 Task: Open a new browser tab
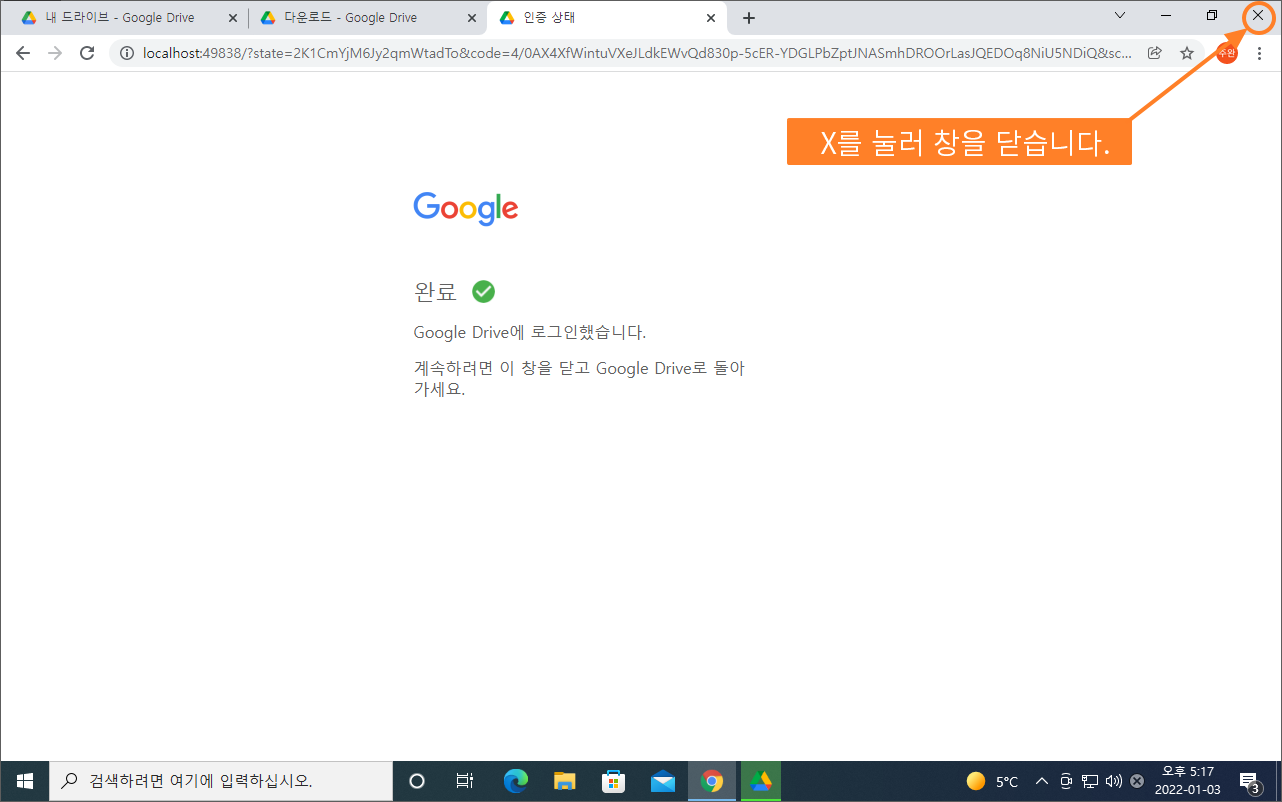[749, 18]
